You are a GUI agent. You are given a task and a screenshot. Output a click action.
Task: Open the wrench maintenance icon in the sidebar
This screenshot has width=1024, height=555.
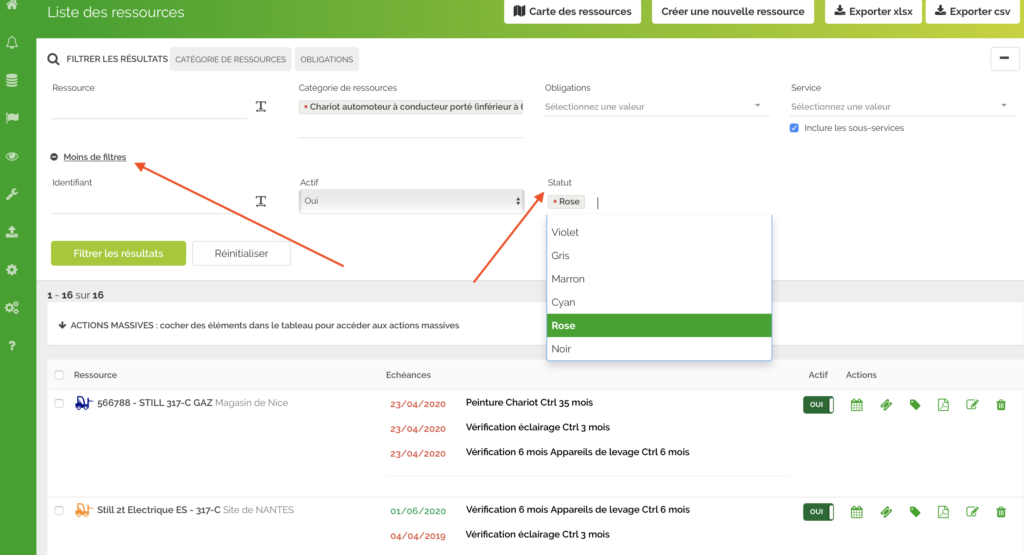click(x=12, y=194)
